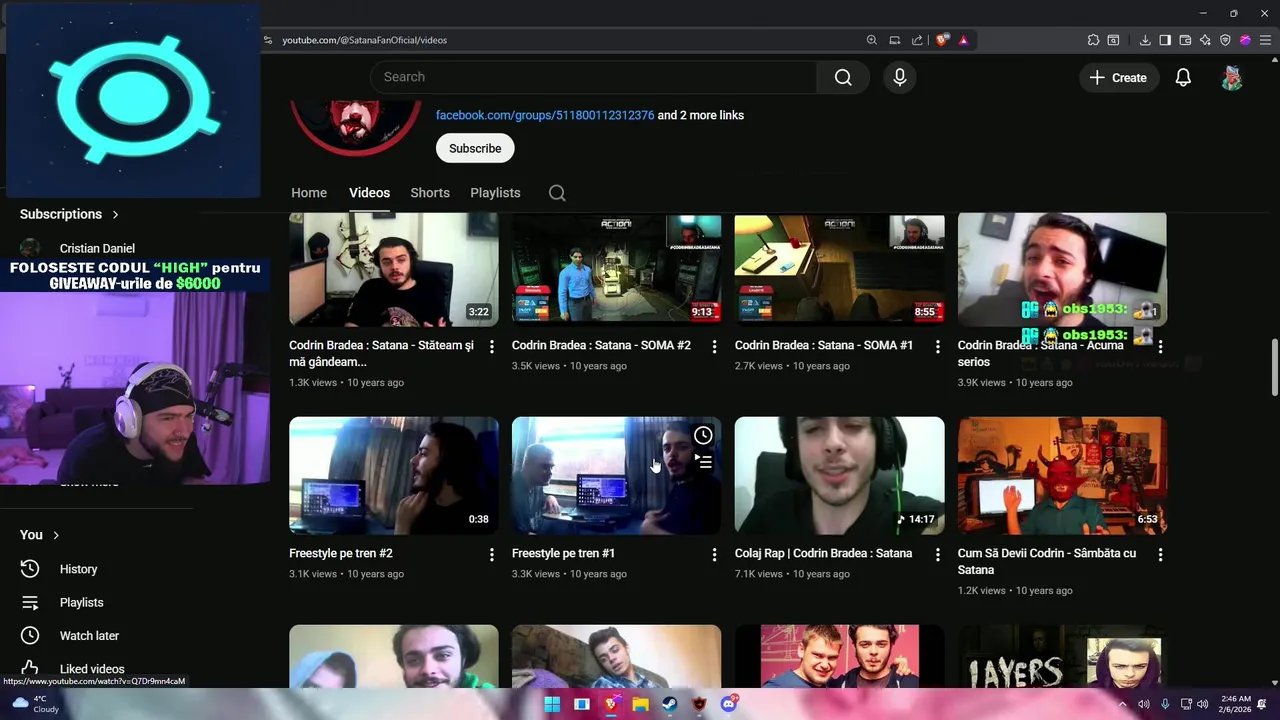This screenshot has height=720, width=1280.
Task: Open YouTube notifications bell
Action: pyautogui.click(x=1183, y=77)
